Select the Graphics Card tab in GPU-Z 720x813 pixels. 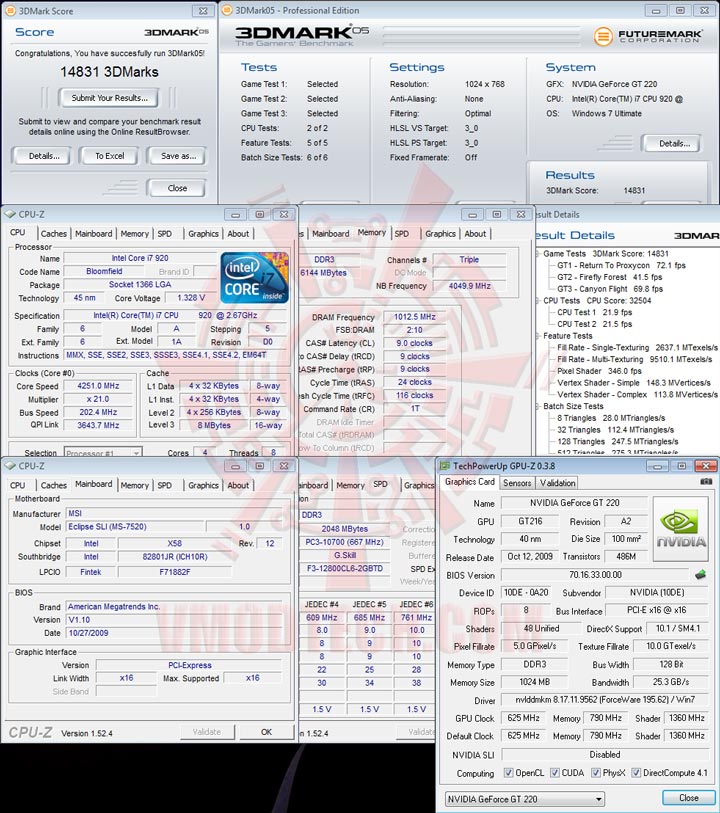click(x=470, y=482)
